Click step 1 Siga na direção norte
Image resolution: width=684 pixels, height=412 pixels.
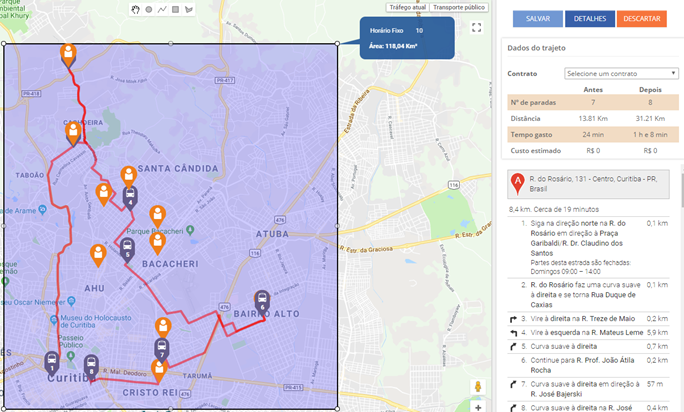[x=588, y=247]
